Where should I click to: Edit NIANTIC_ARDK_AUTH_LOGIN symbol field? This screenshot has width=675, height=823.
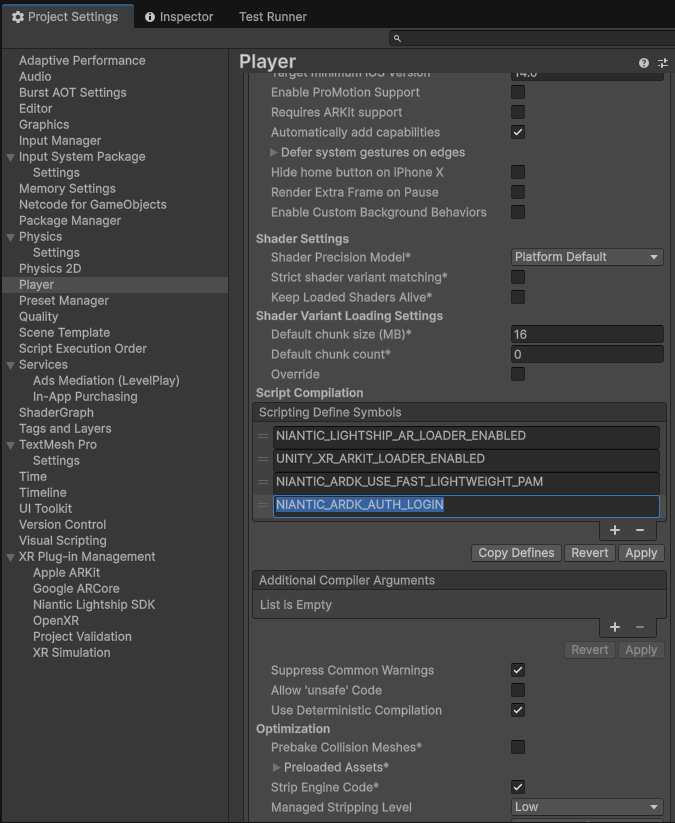(x=466, y=505)
